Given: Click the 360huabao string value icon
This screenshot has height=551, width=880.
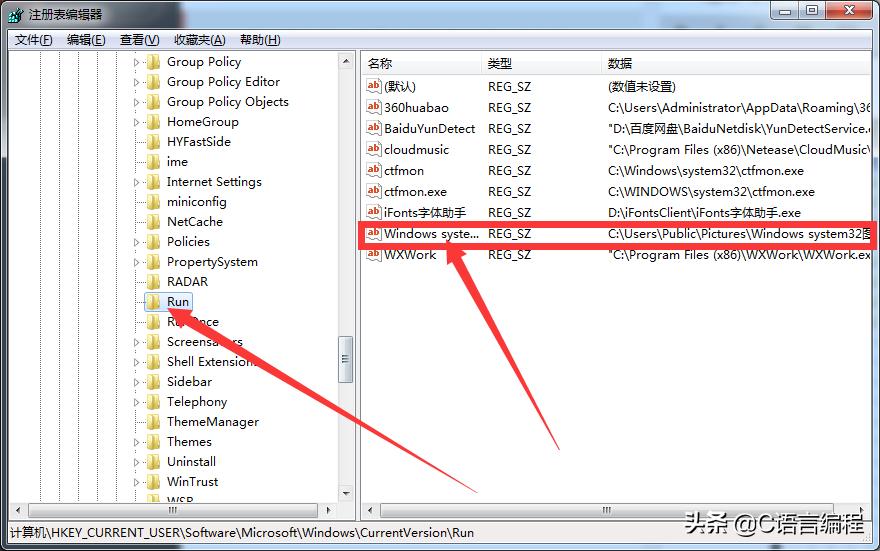Looking at the screenshot, I should (374, 107).
